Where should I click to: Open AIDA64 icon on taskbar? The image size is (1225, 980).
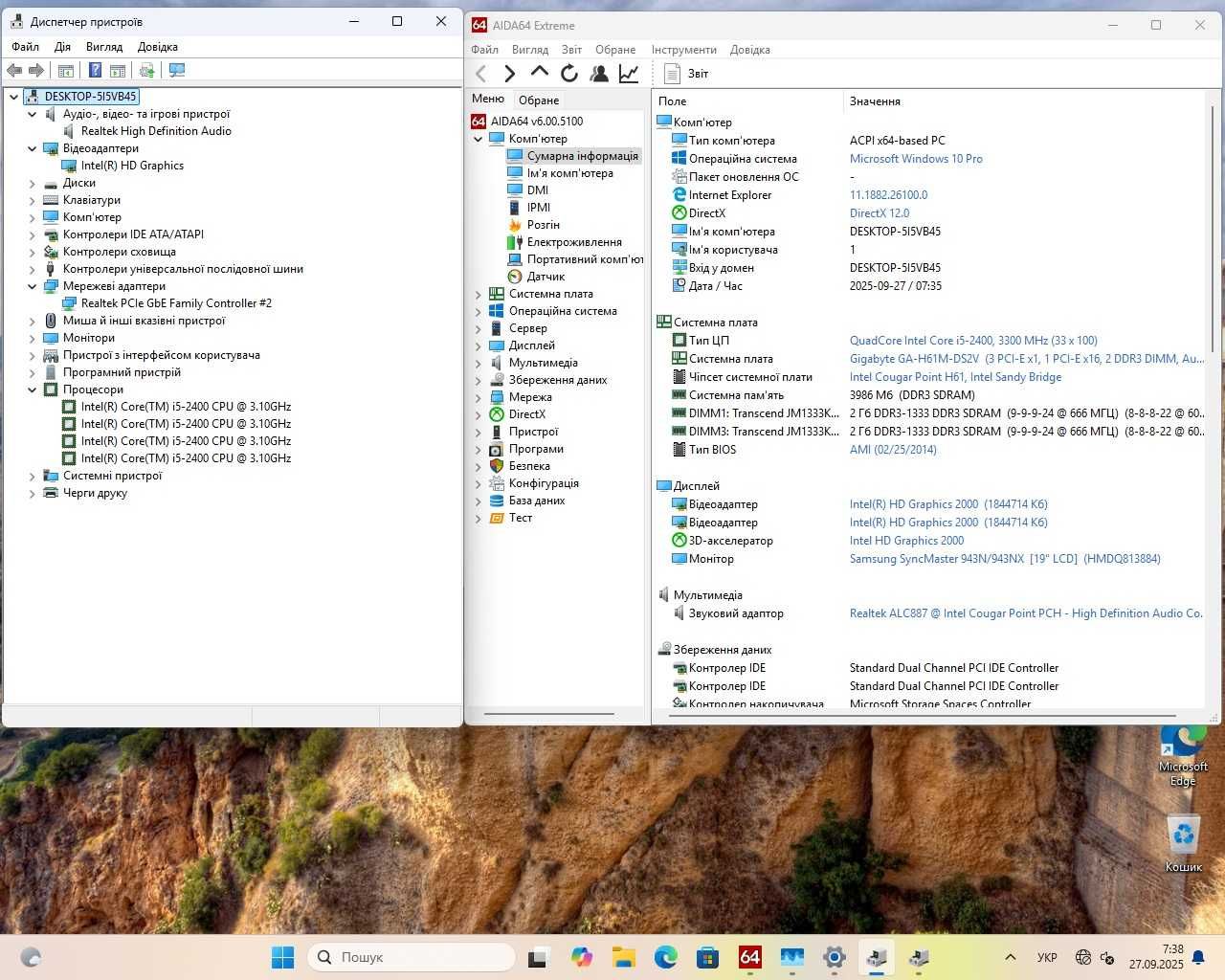click(x=749, y=957)
